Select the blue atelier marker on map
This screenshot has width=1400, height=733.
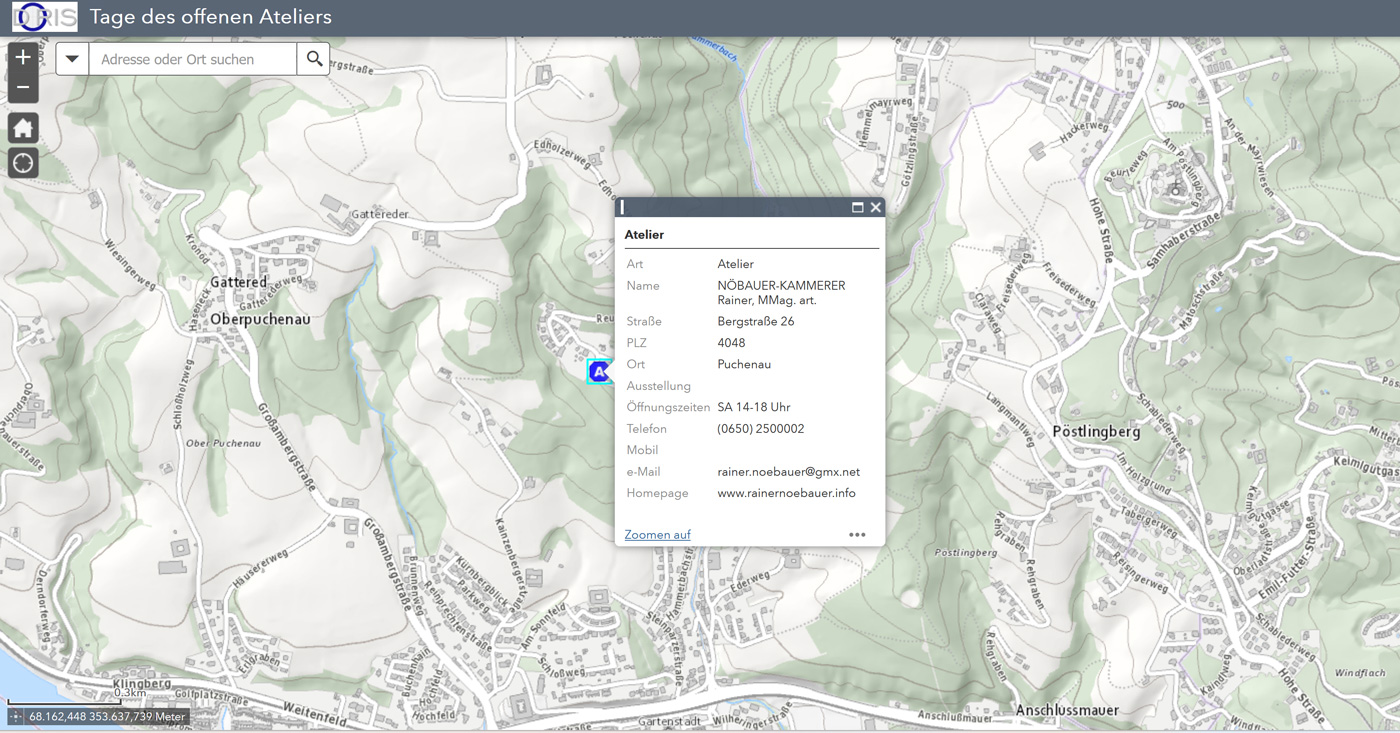pos(599,372)
